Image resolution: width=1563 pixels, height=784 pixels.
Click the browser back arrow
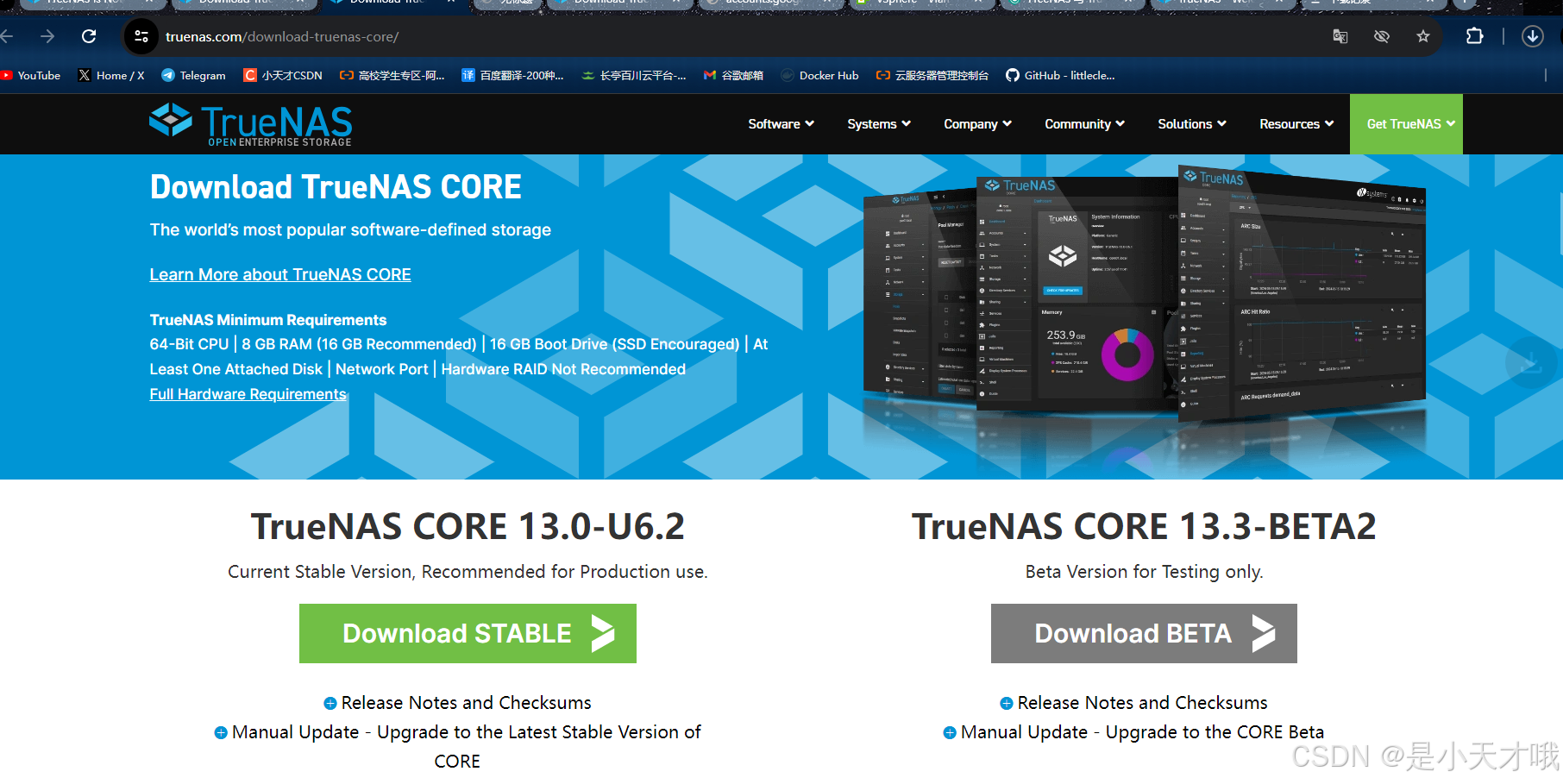pyautogui.click(x=7, y=36)
